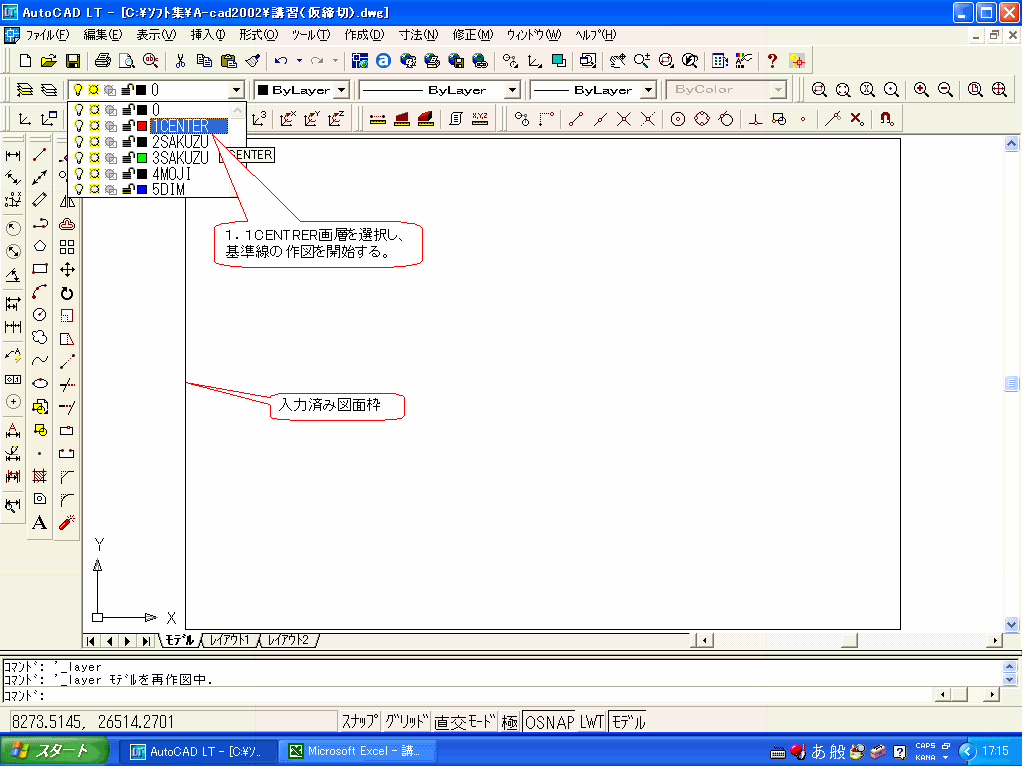The width and height of the screenshot is (1023, 767).
Task: Click the AutoCAD LT taskbar button
Action: click(x=197, y=751)
